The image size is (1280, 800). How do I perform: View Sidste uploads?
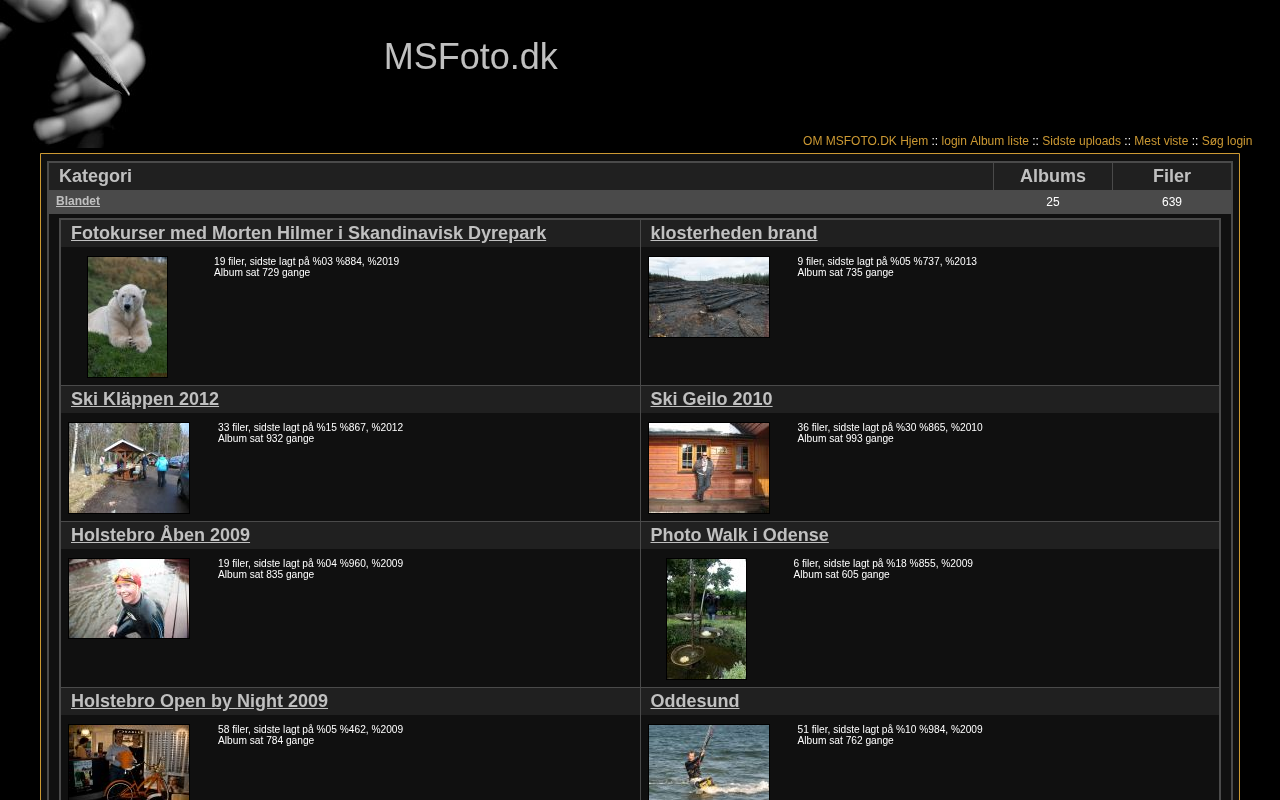pos(1081,141)
